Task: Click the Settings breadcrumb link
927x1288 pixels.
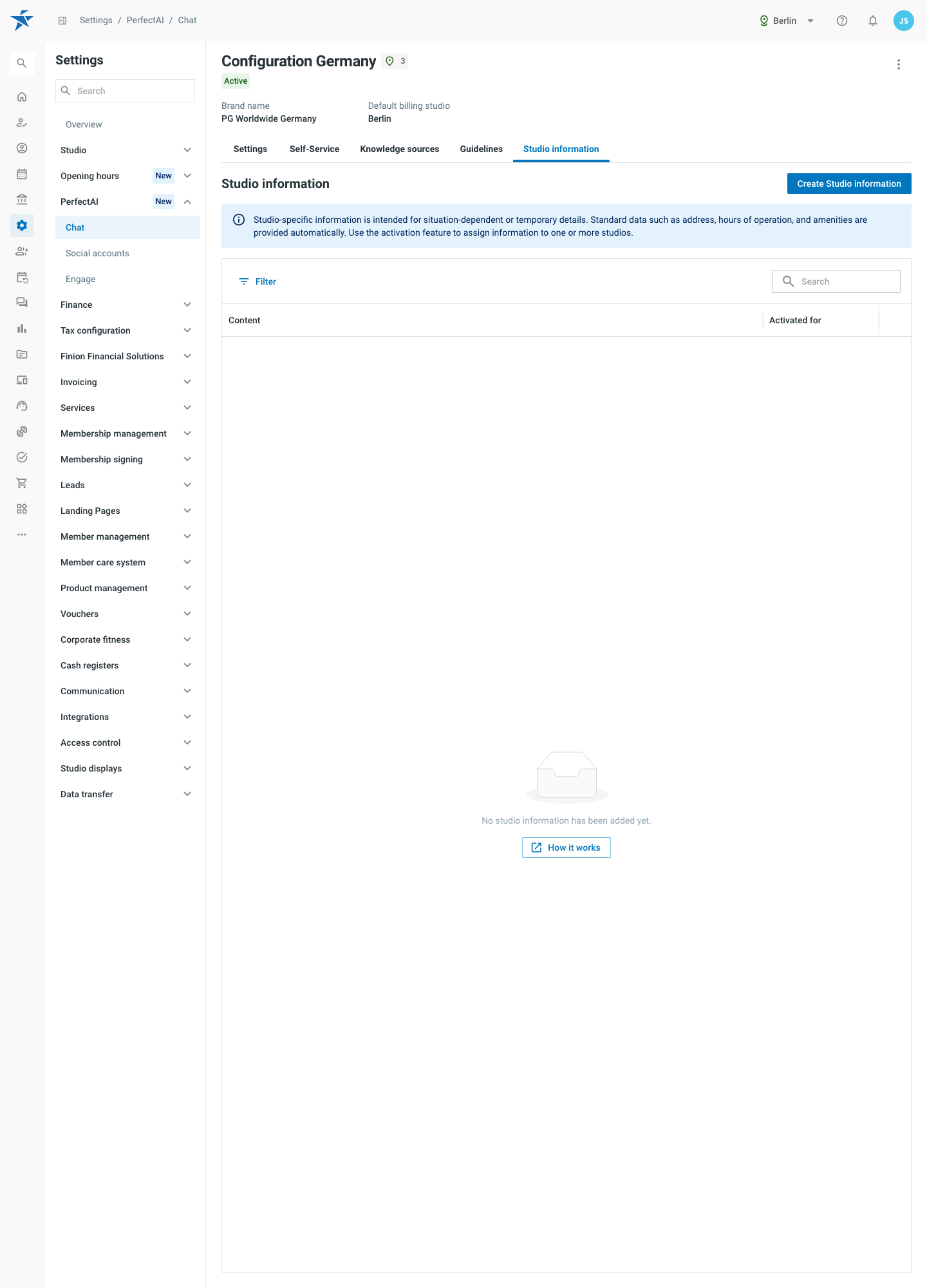Action: click(96, 21)
